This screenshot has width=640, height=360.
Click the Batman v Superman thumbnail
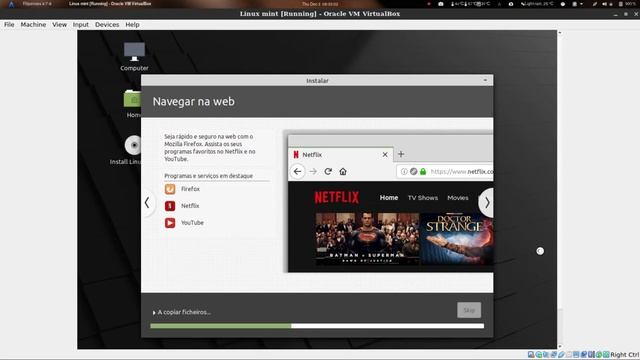[367, 238]
